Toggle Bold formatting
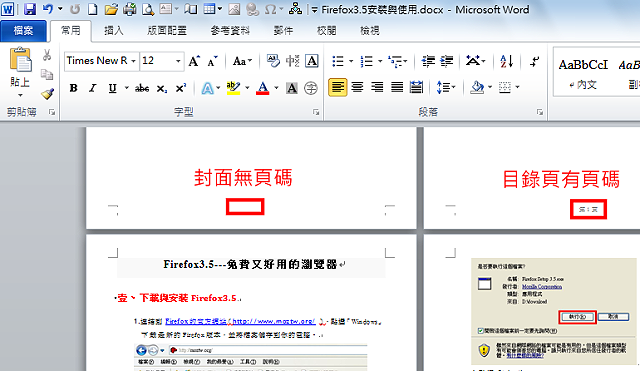Viewport: 640px width, 371px height. 73,88
